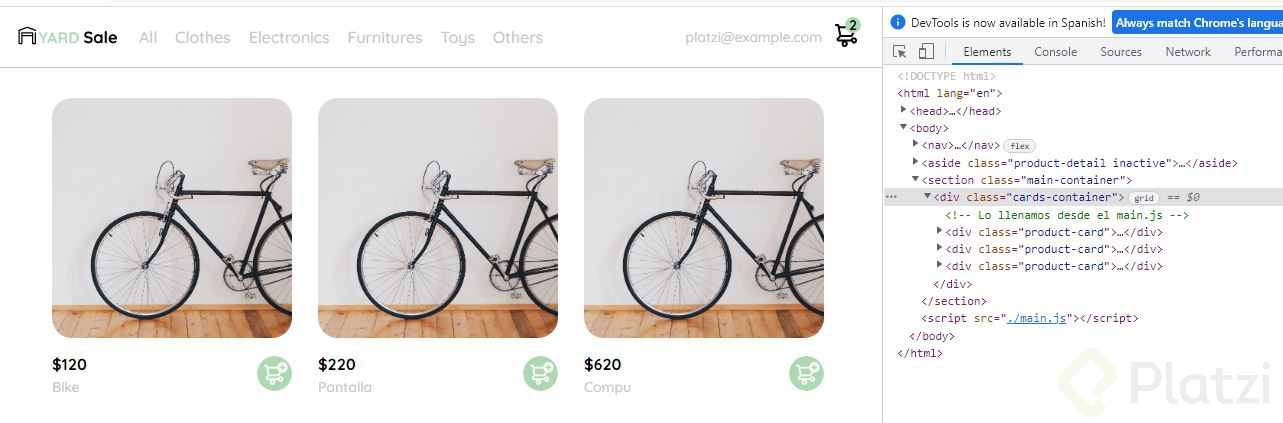1283x423 pixels.
Task: Expand the aside product-detail node
Action: (x=916, y=162)
